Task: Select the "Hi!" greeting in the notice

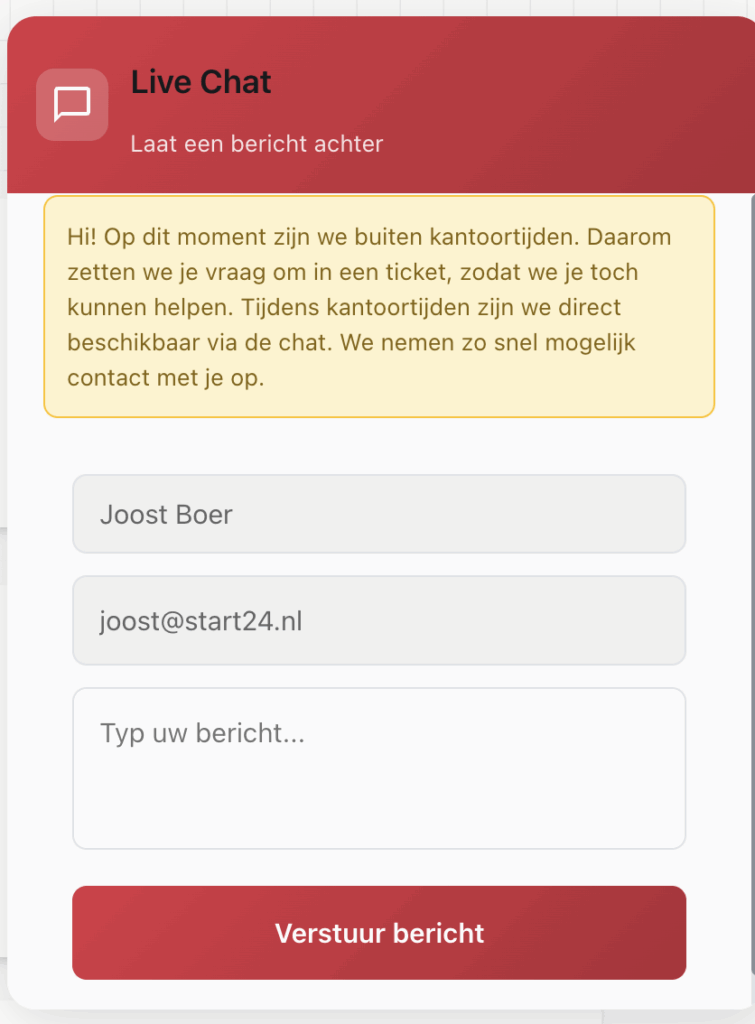Action: tap(82, 237)
